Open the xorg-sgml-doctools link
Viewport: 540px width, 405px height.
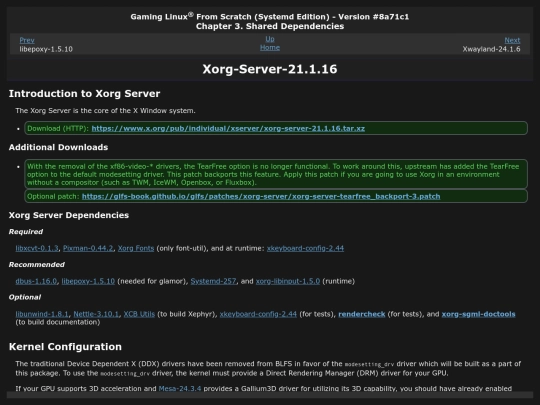(478, 314)
